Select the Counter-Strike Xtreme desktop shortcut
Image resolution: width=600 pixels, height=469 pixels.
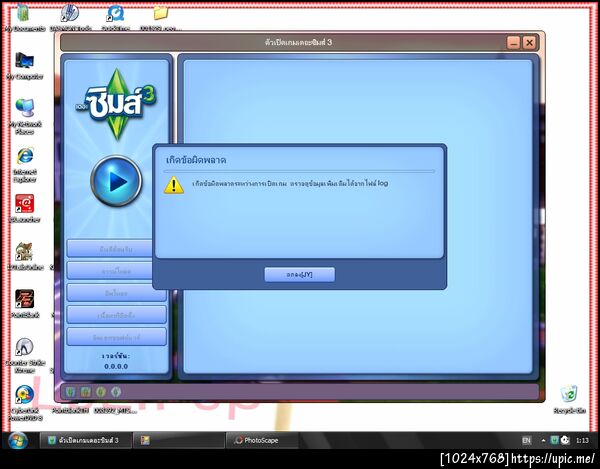point(24,356)
